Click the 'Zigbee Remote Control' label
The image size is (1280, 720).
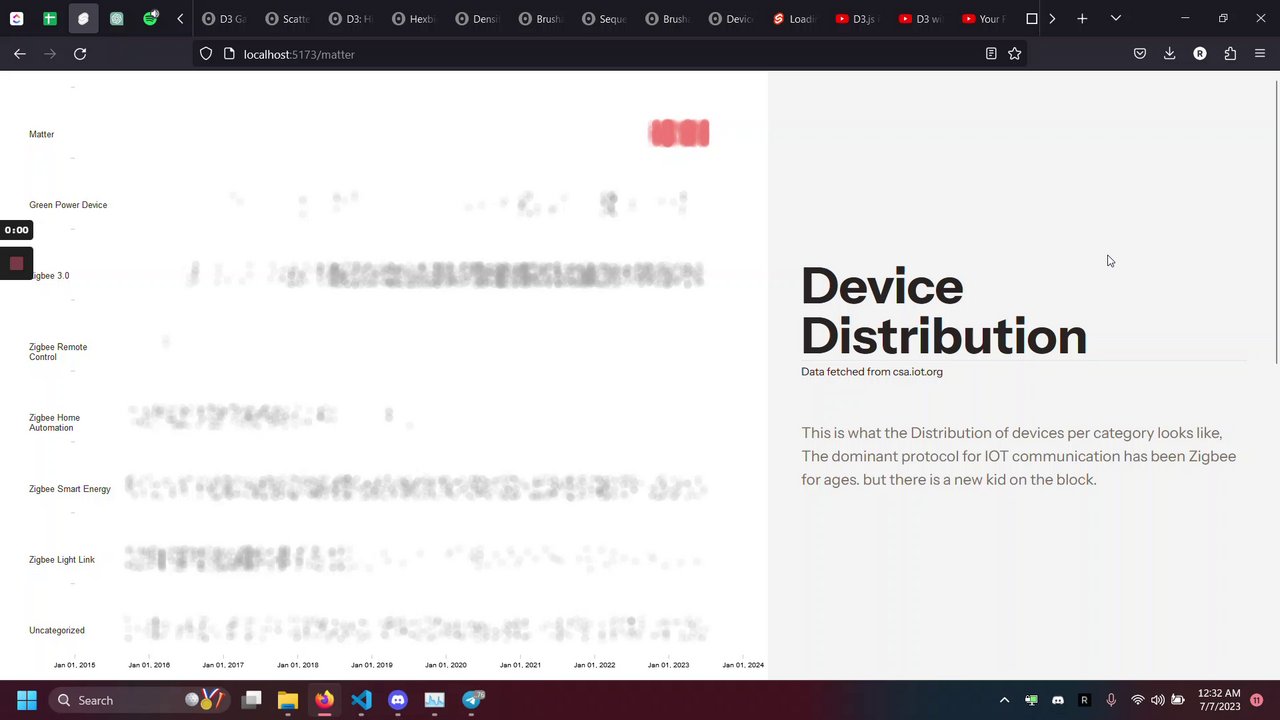[58, 352]
